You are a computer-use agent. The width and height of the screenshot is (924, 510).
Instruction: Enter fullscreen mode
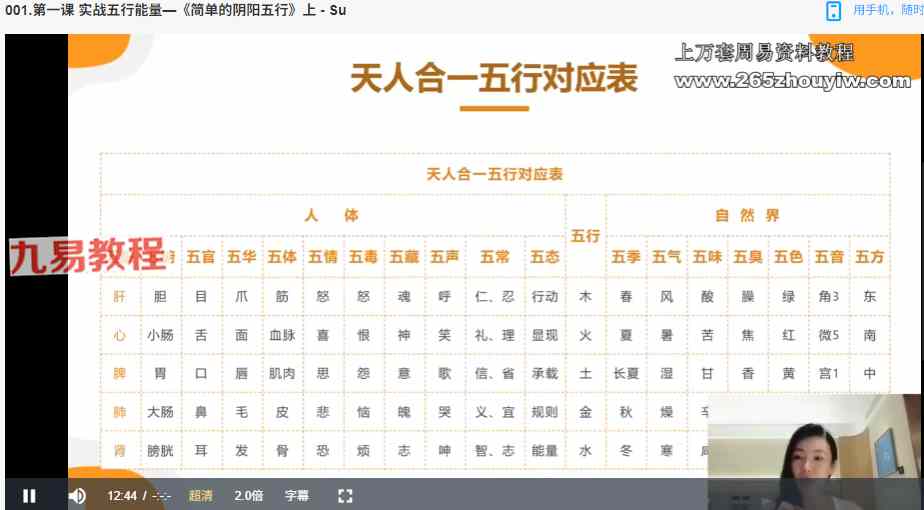tap(345, 495)
